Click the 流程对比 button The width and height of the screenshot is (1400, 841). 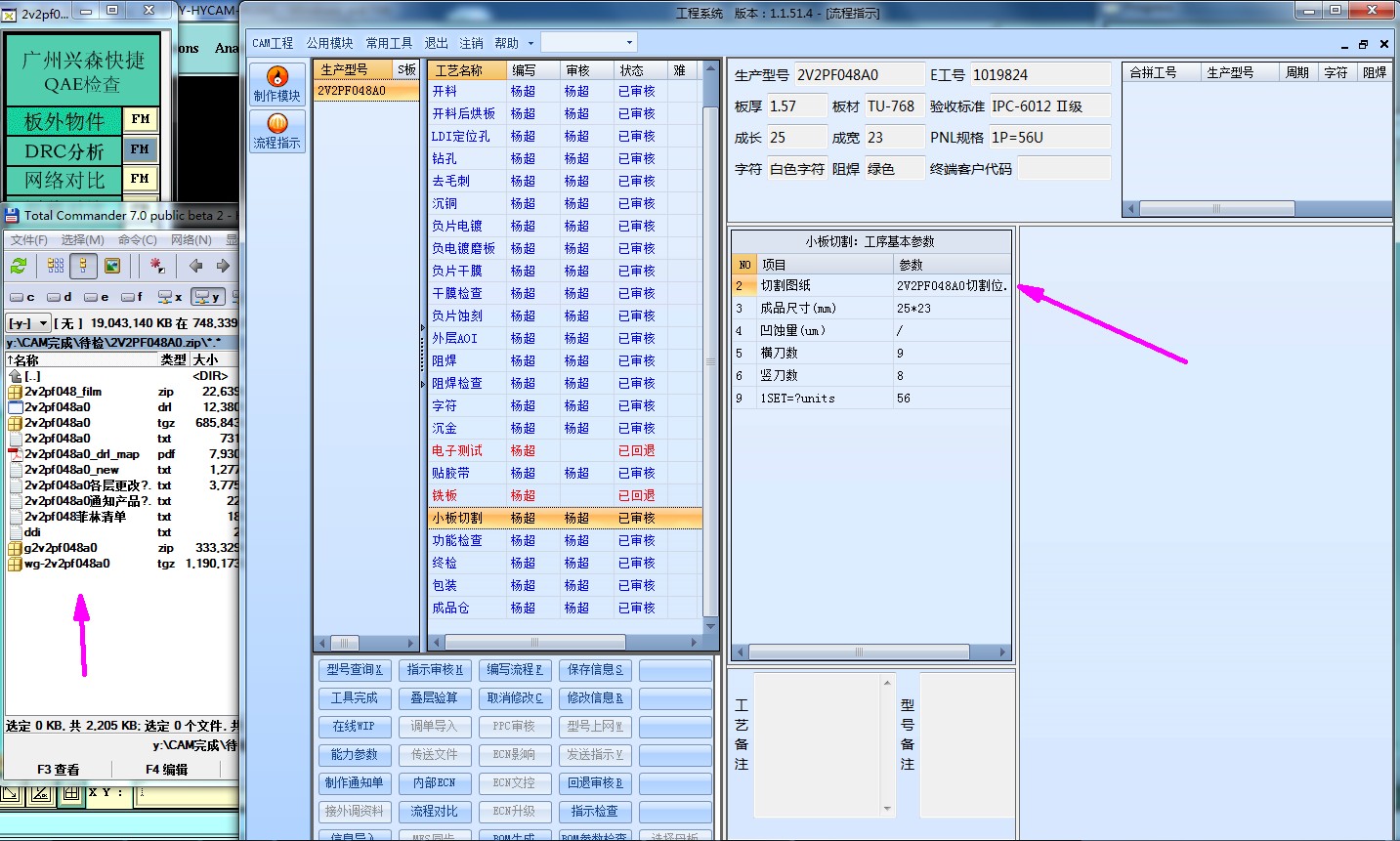tap(435, 812)
